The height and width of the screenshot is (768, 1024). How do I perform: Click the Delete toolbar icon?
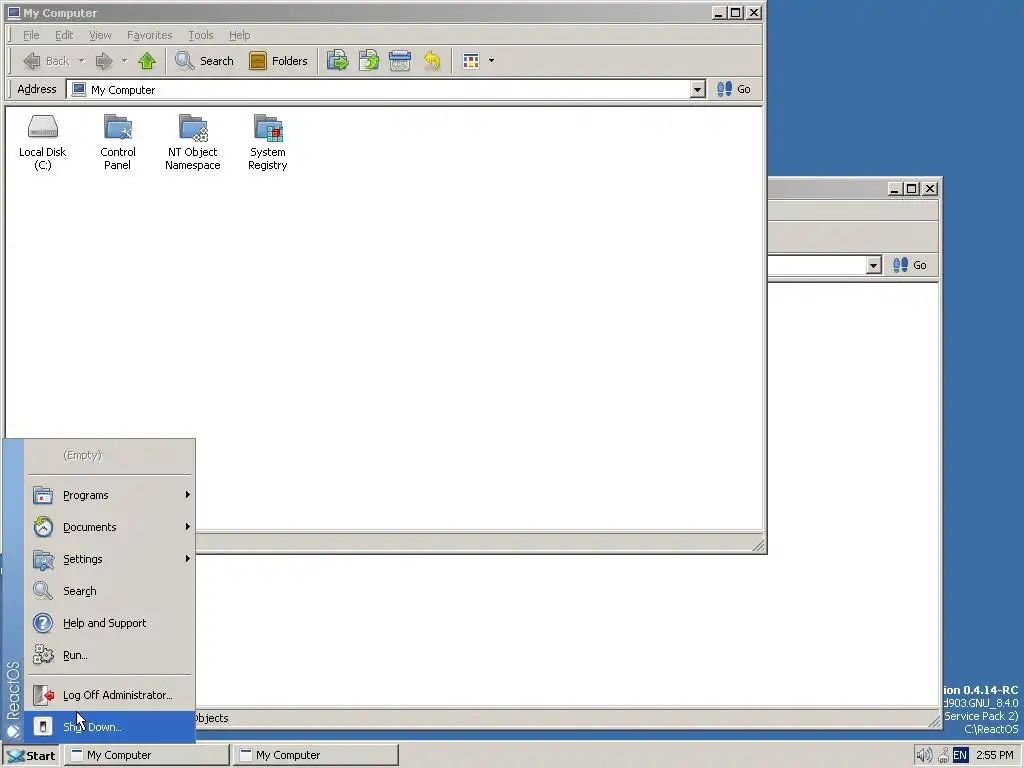click(x=400, y=61)
